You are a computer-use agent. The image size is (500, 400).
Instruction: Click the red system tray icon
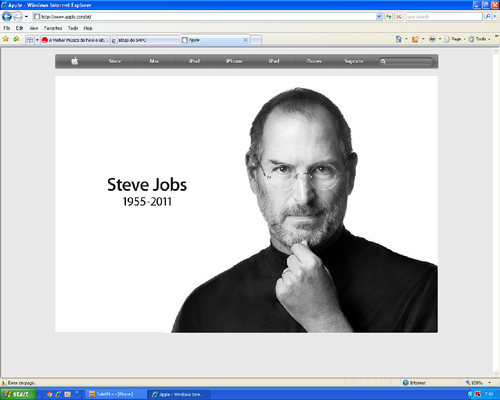pos(478,394)
